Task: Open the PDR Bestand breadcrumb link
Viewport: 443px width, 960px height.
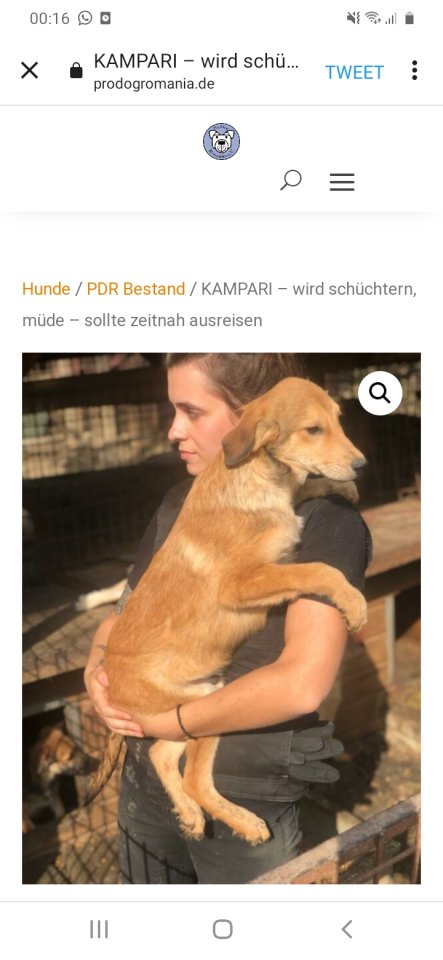Action: tap(136, 289)
